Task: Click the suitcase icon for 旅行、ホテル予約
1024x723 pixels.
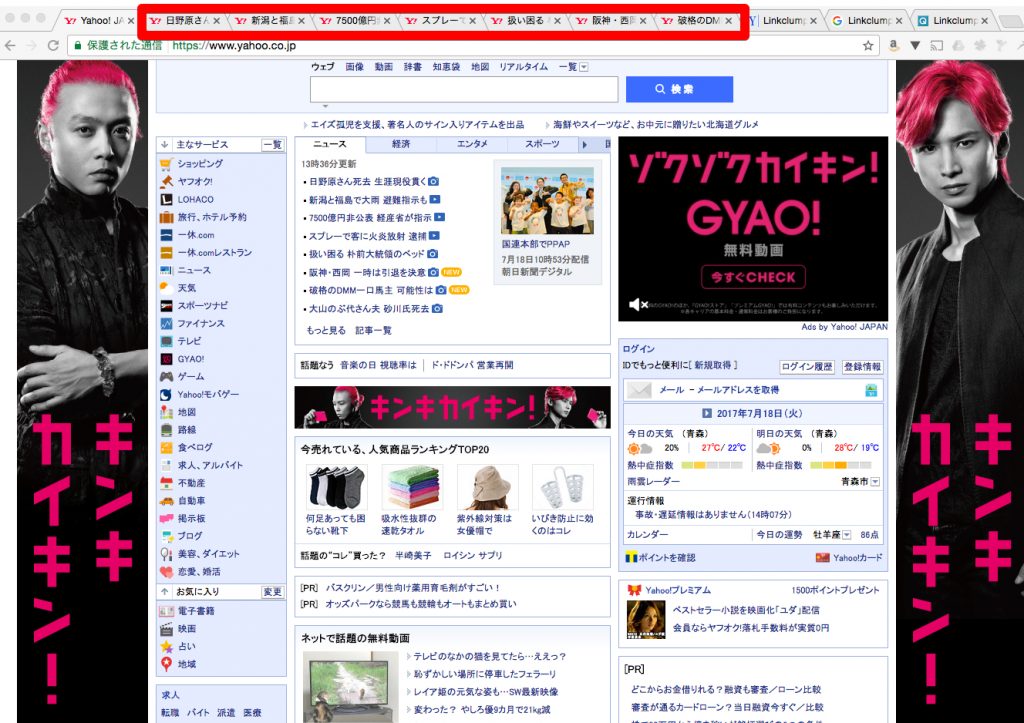Action: click(x=166, y=217)
